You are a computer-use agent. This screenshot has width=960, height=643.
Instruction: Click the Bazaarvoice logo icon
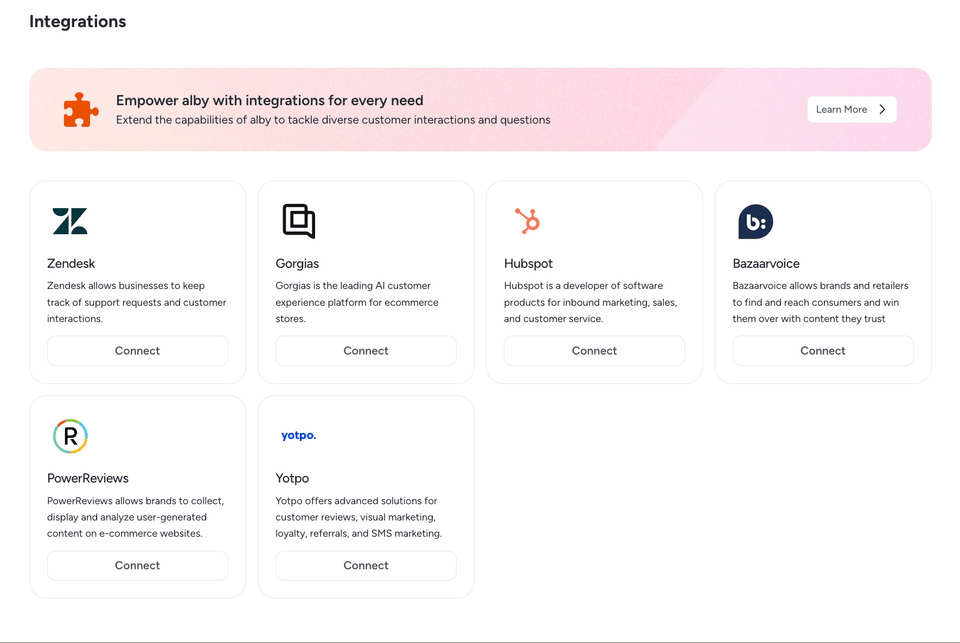(x=756, y=222)
